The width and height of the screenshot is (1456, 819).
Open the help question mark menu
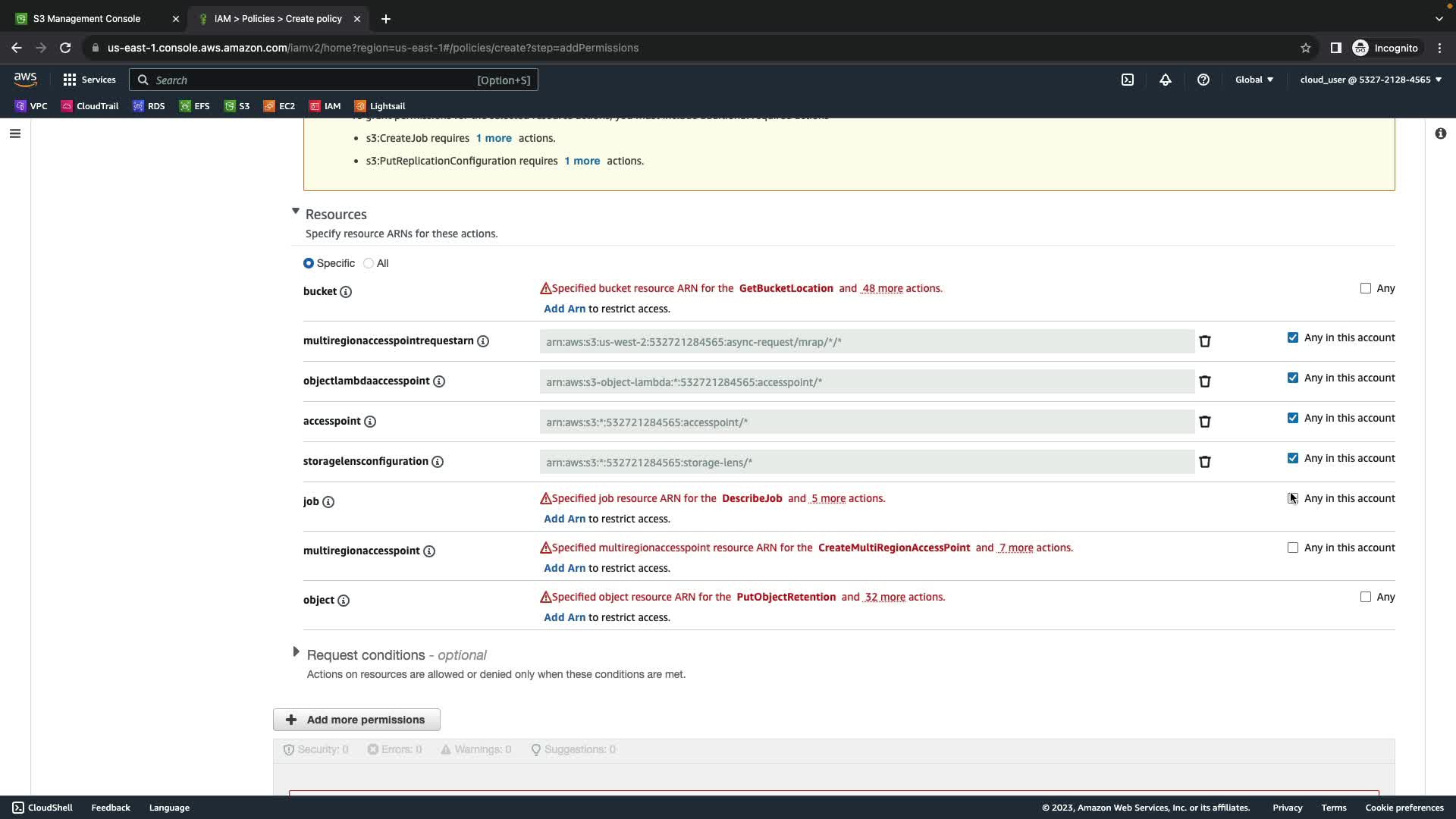1203,80
